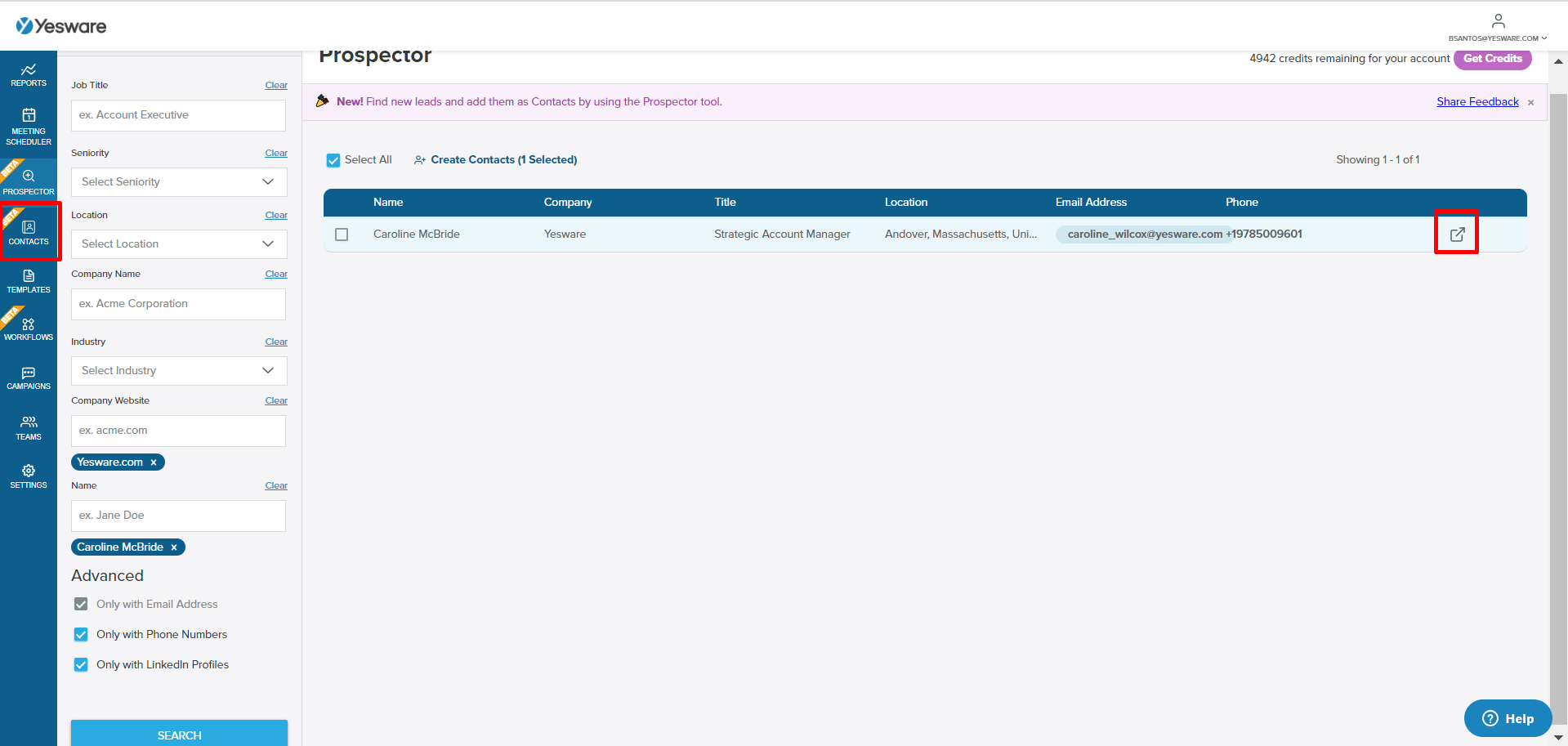Click the Name column header
Screen dimensions: 1568x746
tap(388, 202)
